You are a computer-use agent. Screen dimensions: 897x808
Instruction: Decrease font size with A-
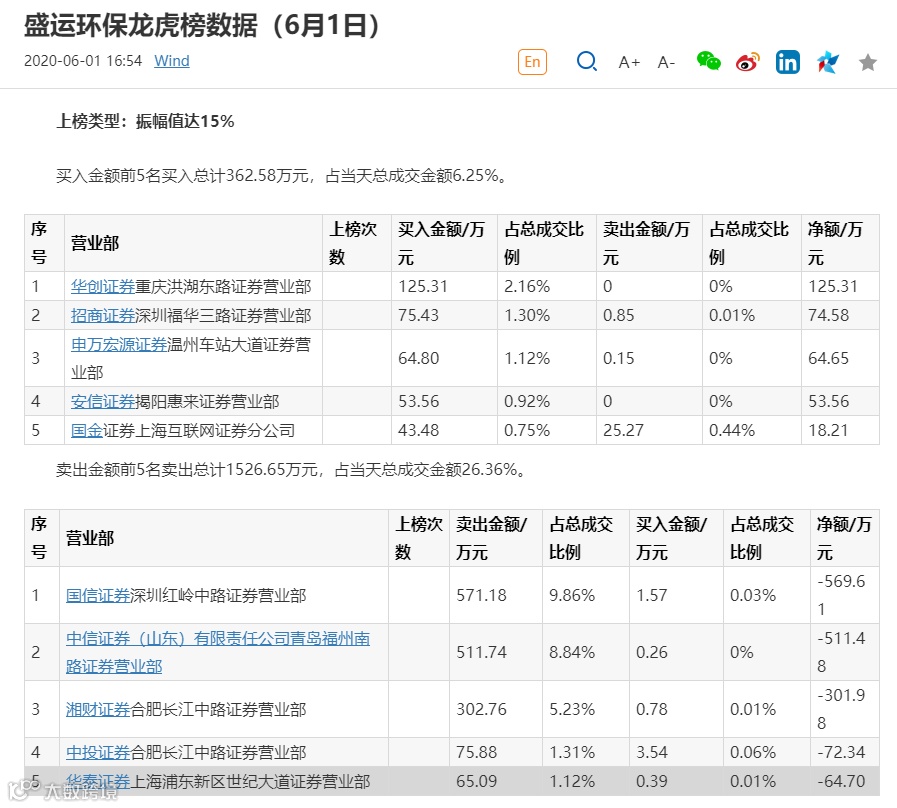(666, 62)
